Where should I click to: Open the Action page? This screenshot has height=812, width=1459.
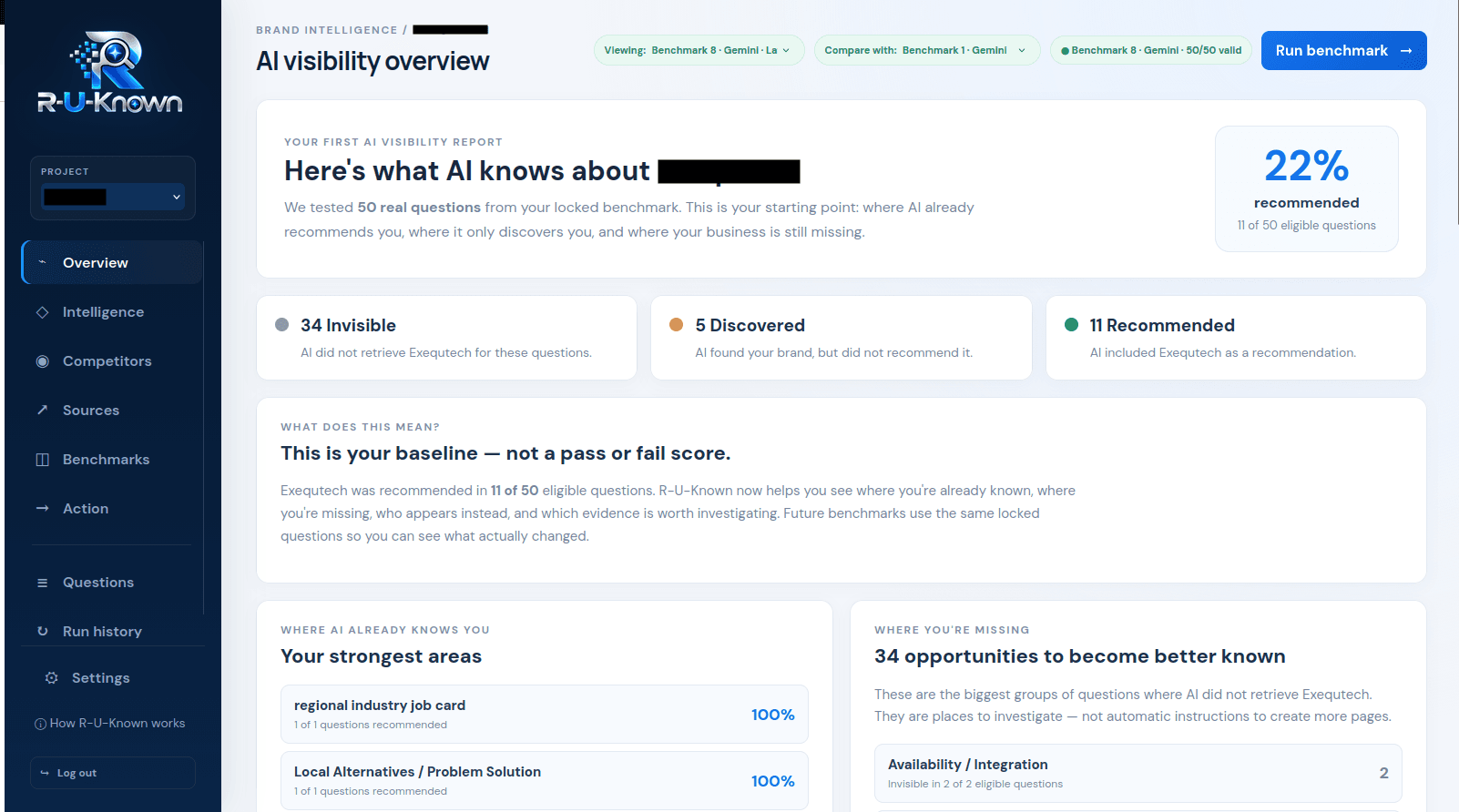coord(112,509)
